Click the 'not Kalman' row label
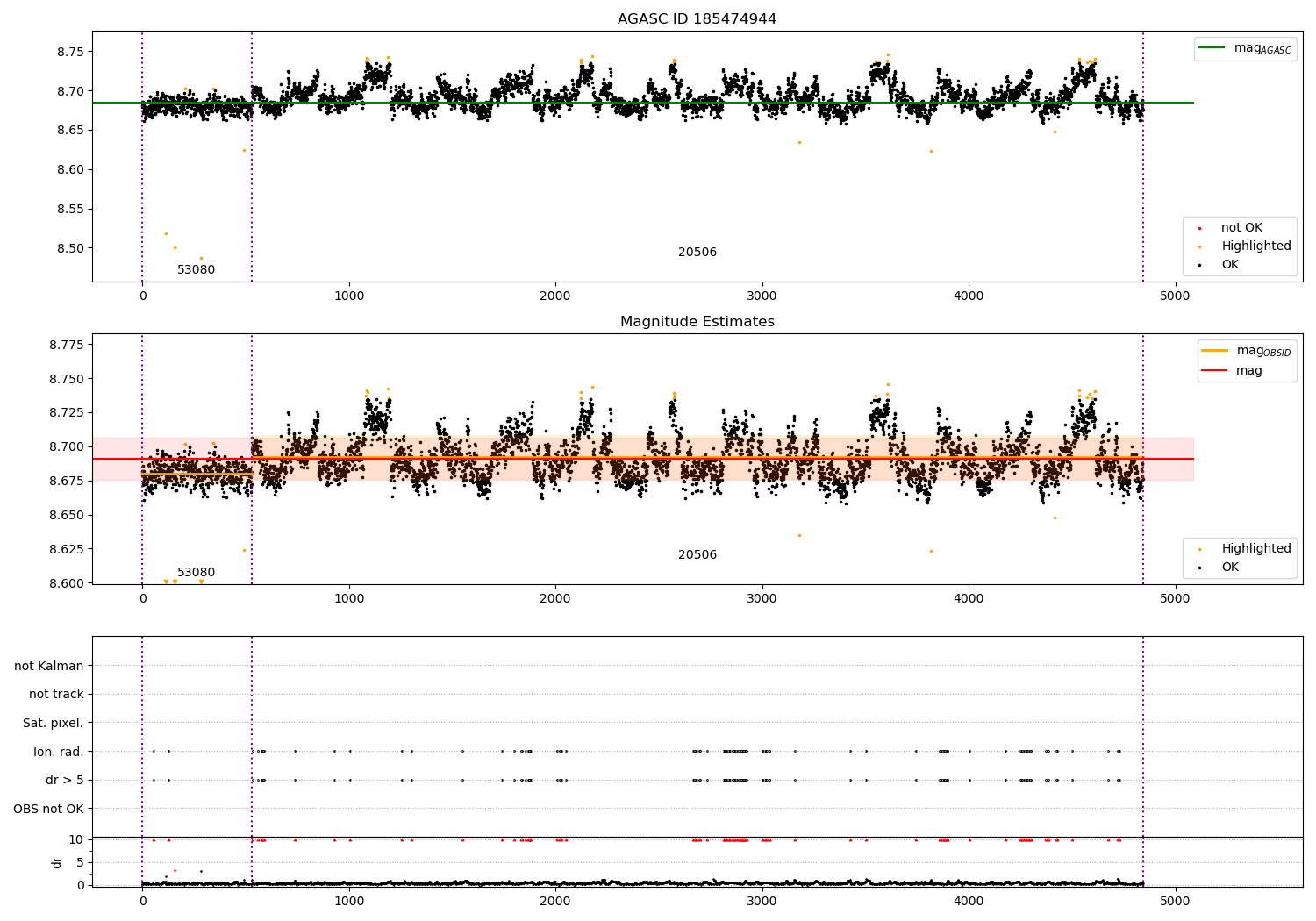 point(49,667)
